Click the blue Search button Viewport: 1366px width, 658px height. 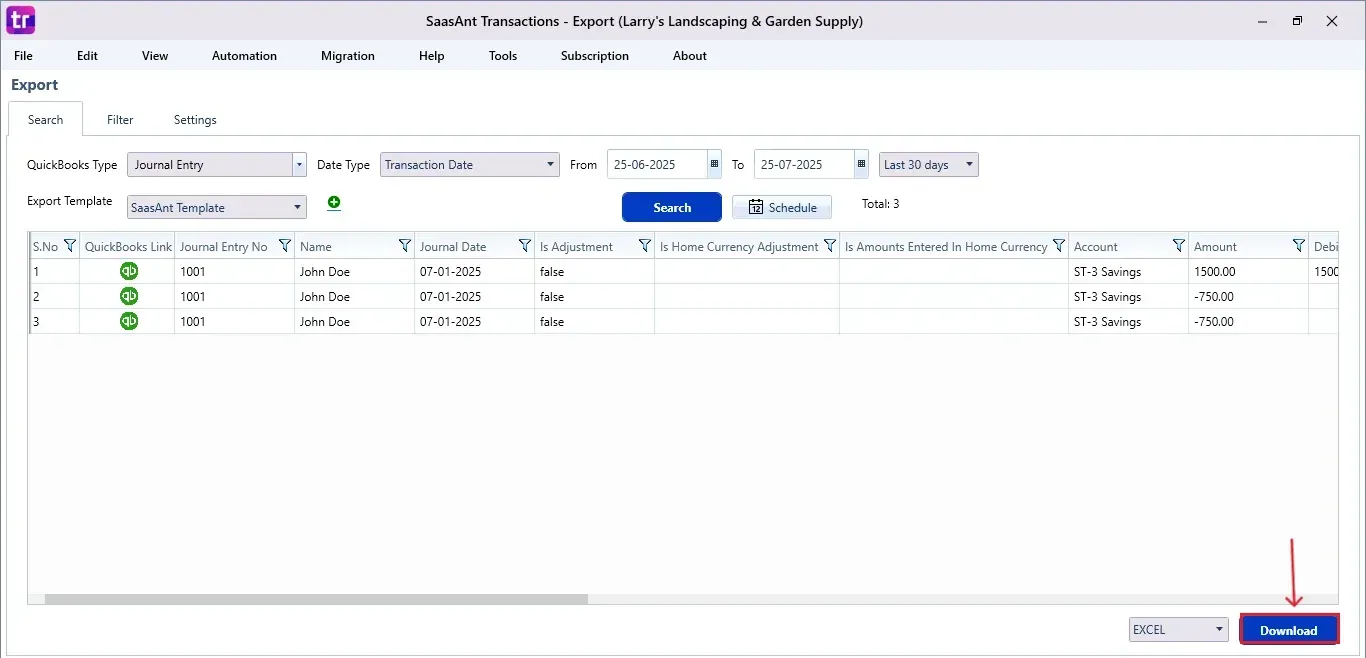click(672, 207)
